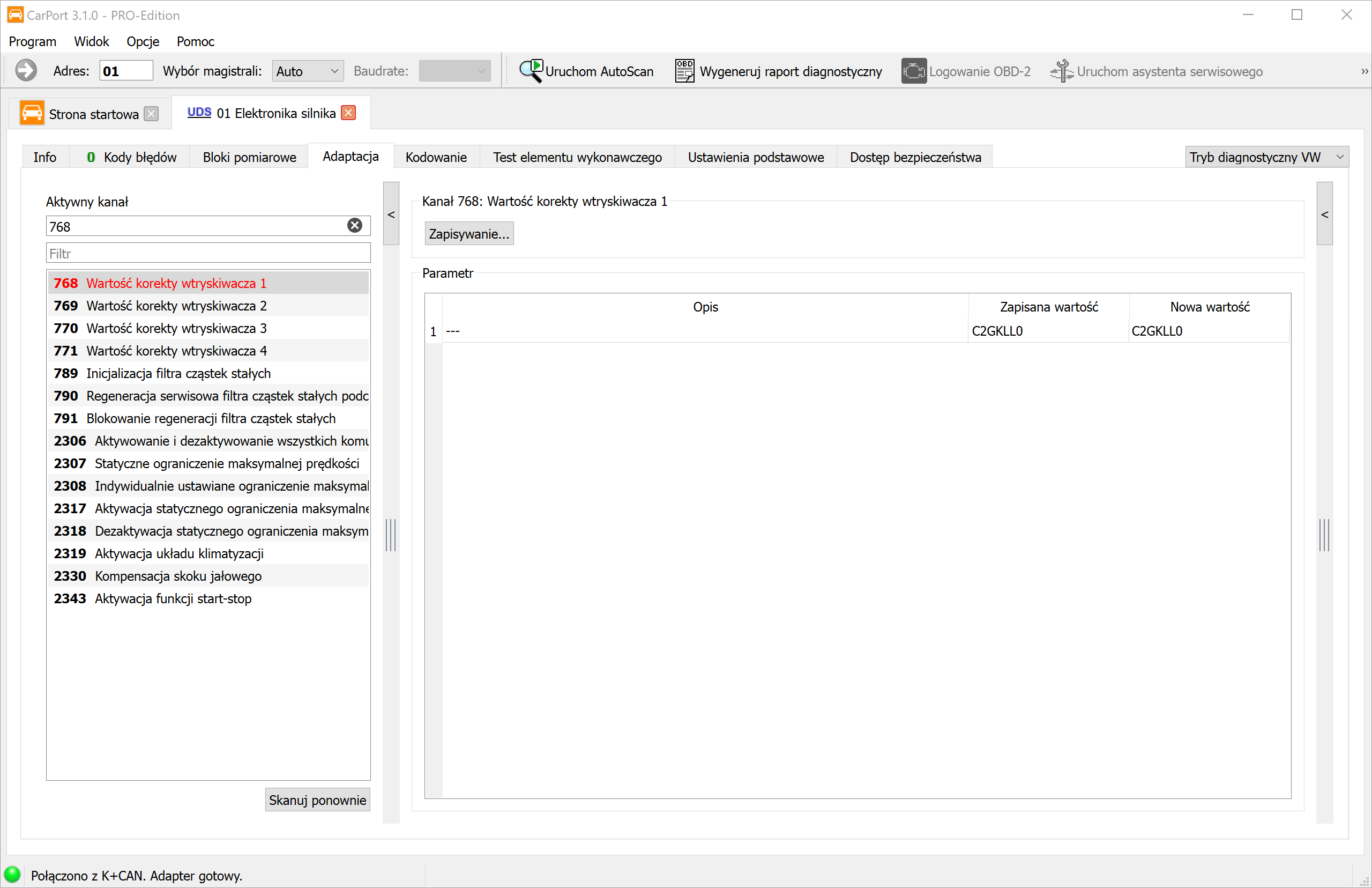
Task: Open the Ustawienia podstawowe tab
Action: tap(756, 157)
